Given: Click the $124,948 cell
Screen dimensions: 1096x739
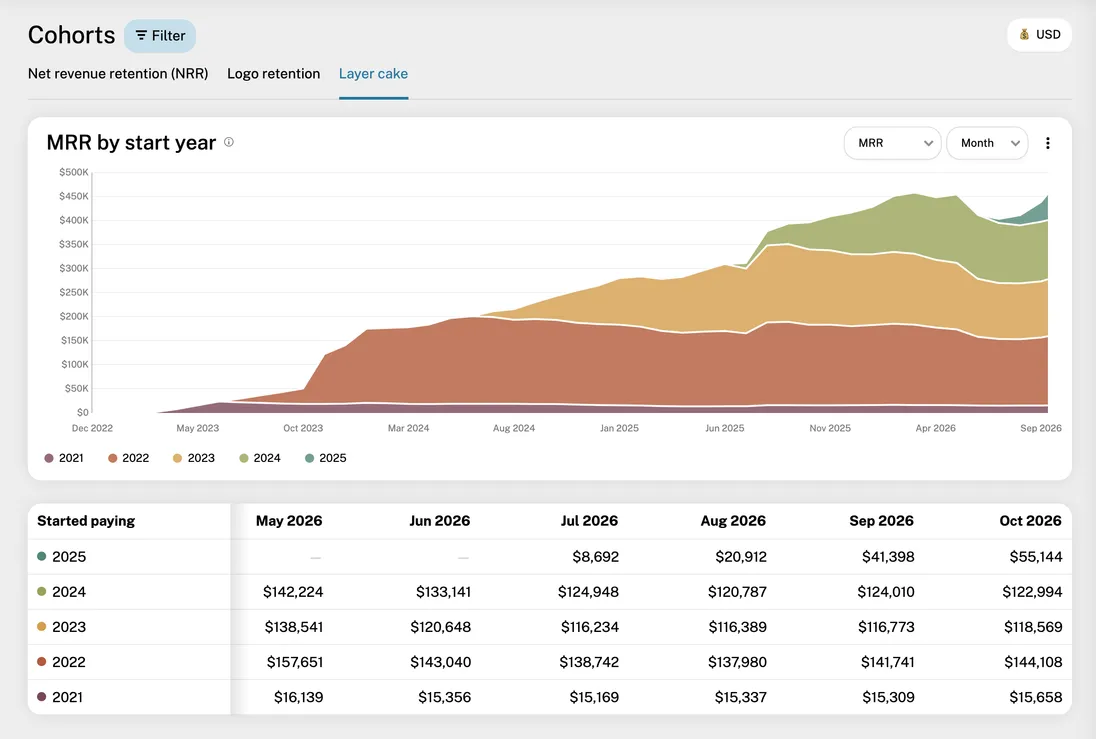Looking at the screenshot, I should click(588, 591).
